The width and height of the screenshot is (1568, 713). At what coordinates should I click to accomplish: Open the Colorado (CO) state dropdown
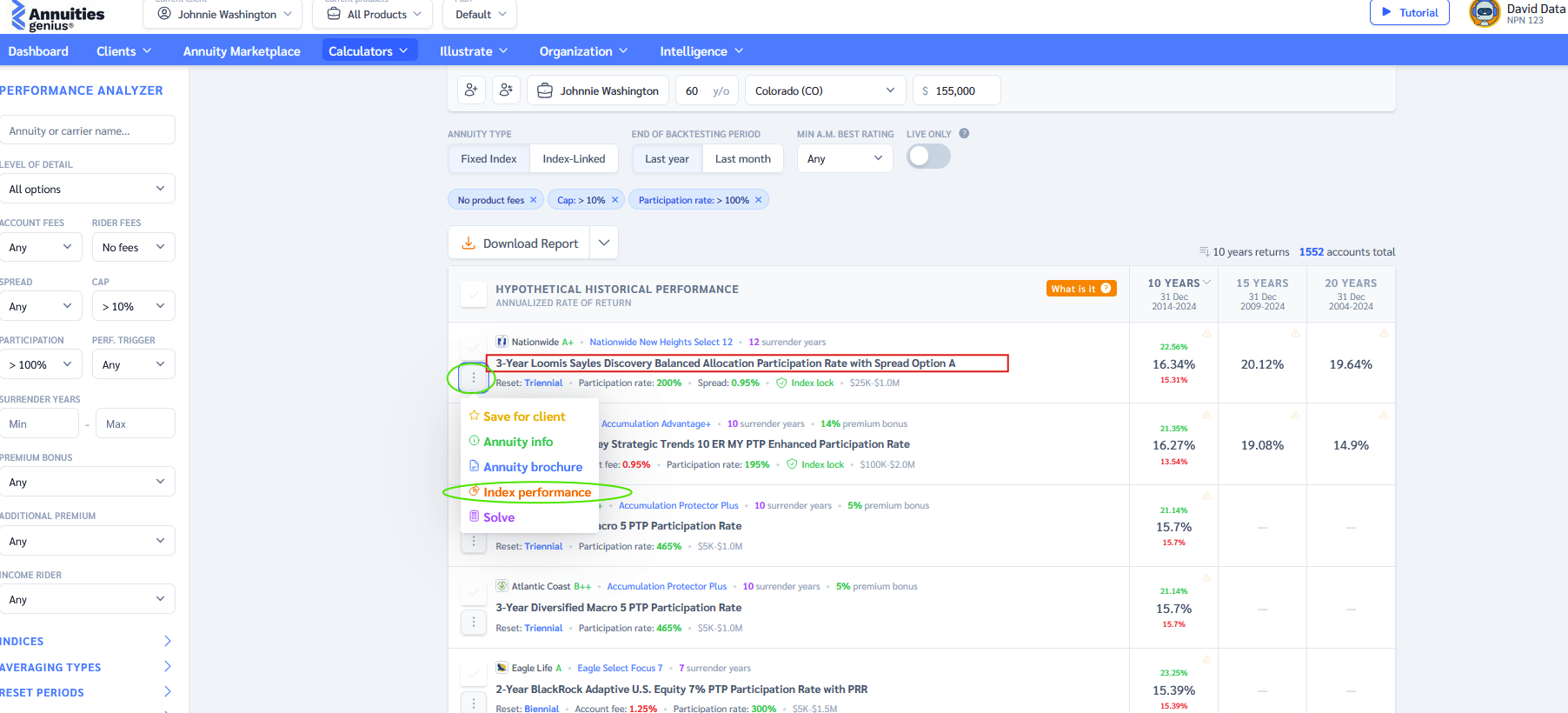[824, 90]
